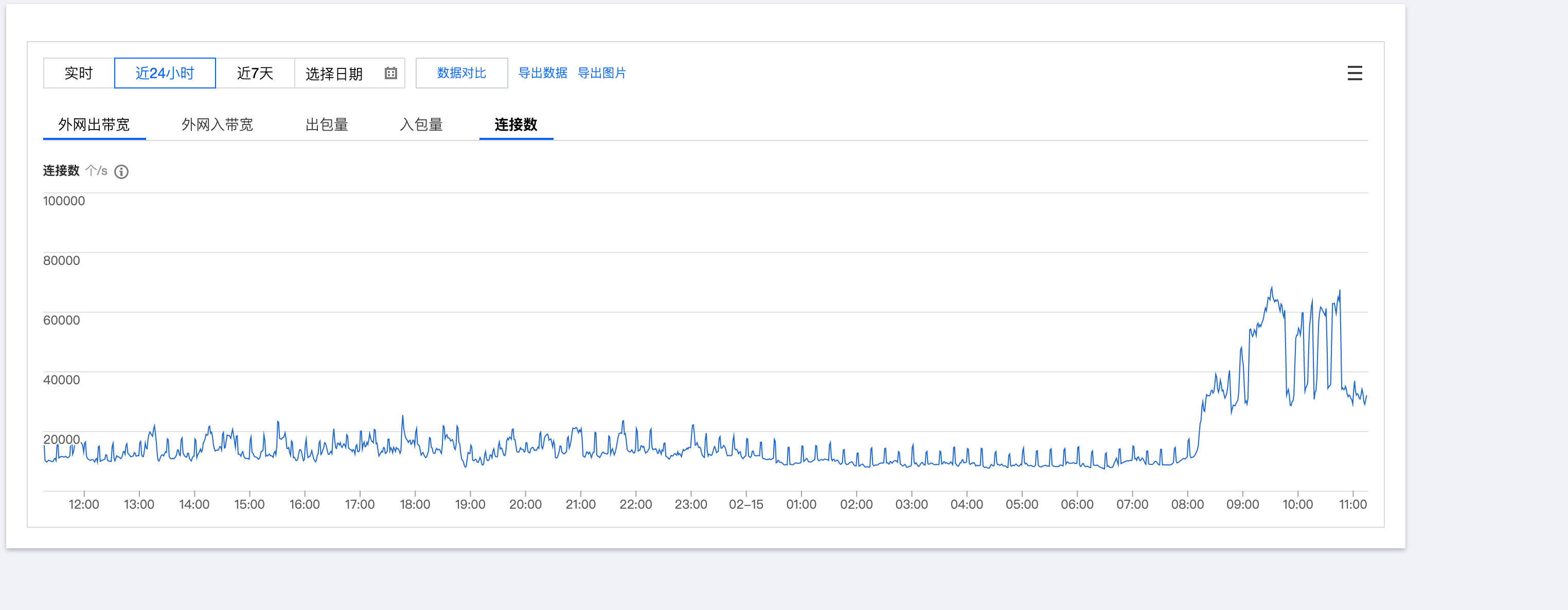Screen dimensions: 1568x610
Task: Select the 近24小时 time range
Action: click(165, 73)
